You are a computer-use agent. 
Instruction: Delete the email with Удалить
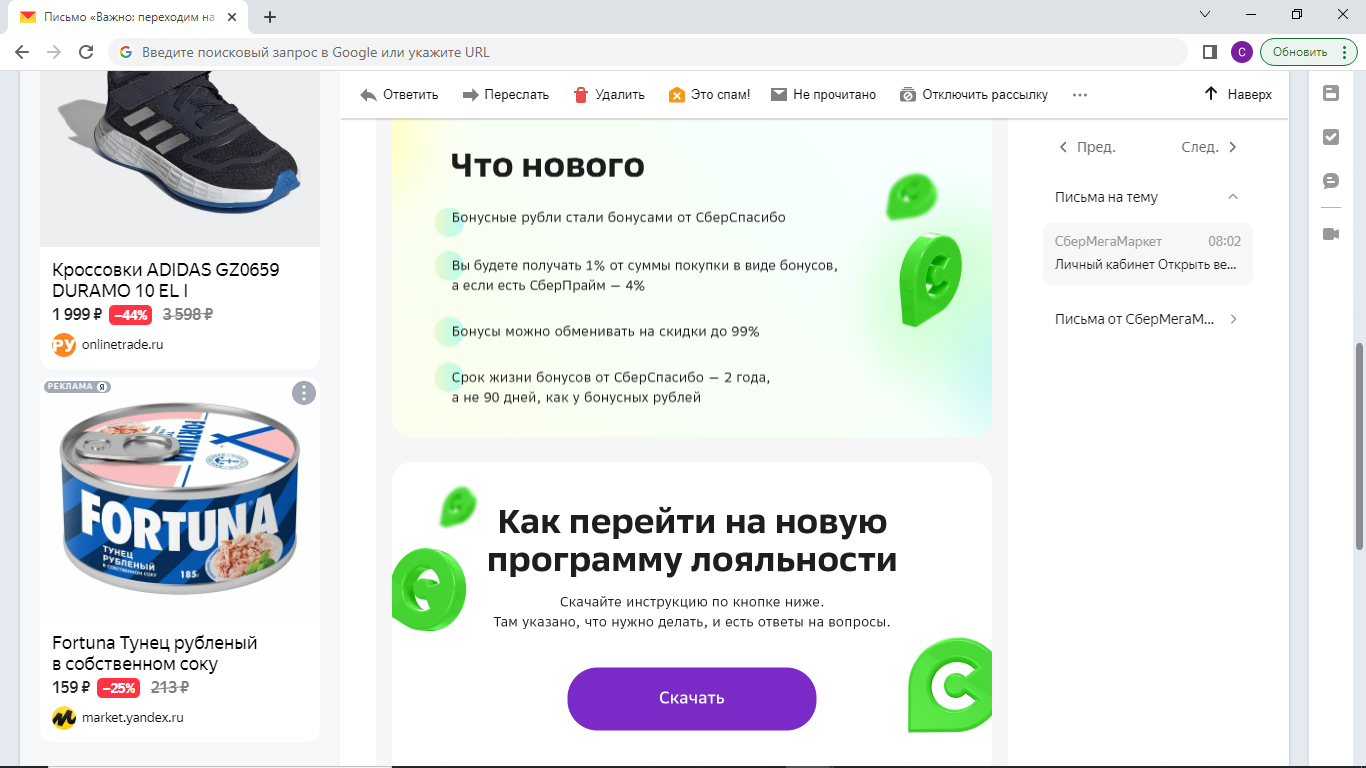[609, 95]
